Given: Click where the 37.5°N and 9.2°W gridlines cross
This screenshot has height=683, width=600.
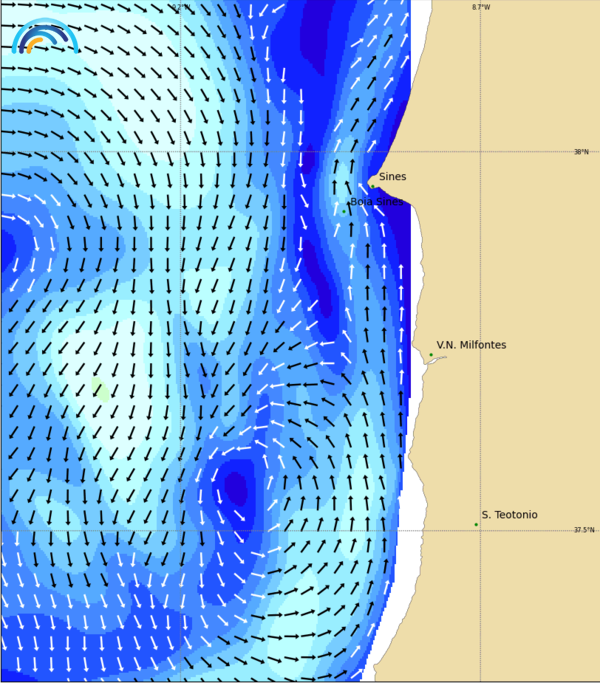Looking at the screenshot, I should click(180, 531).
